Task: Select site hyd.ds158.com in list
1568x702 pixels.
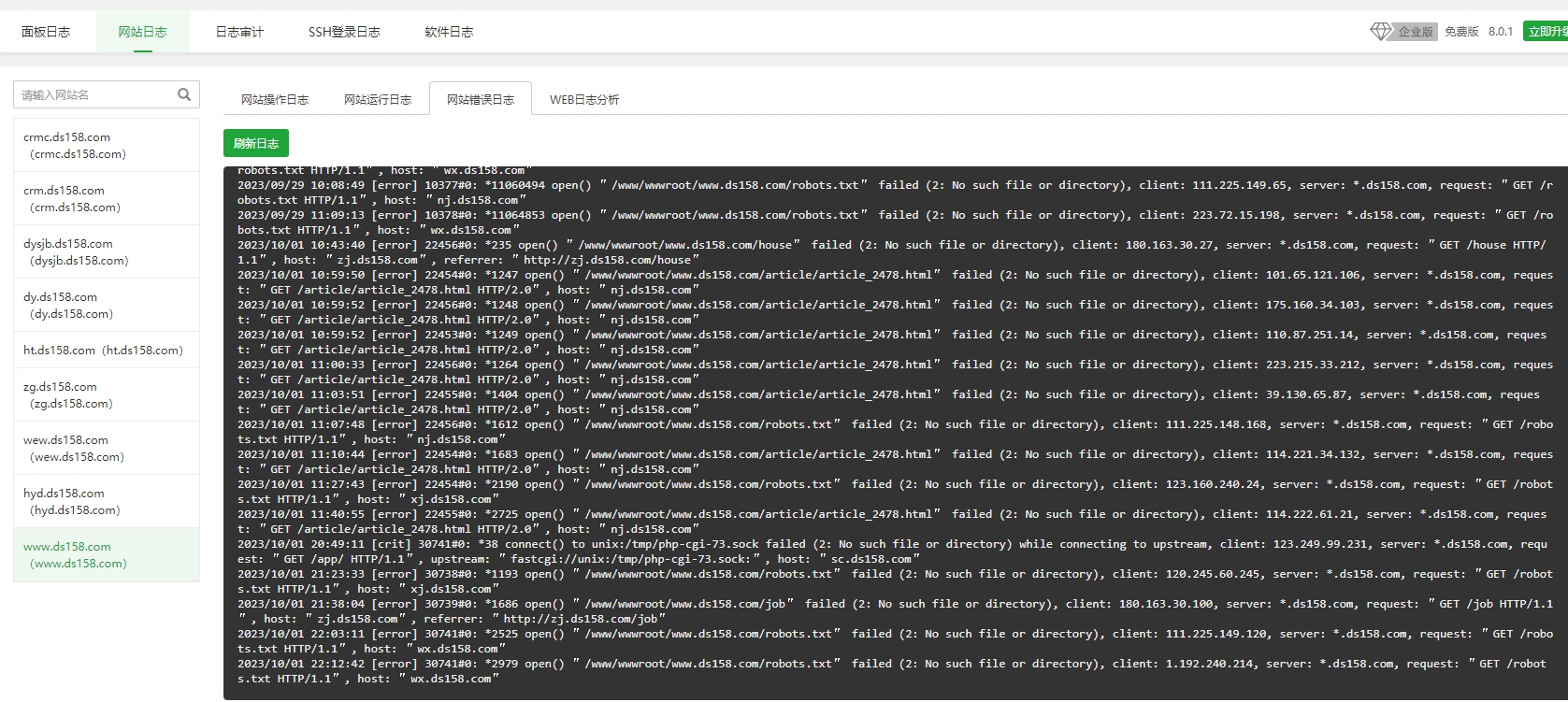Action: 107,501
